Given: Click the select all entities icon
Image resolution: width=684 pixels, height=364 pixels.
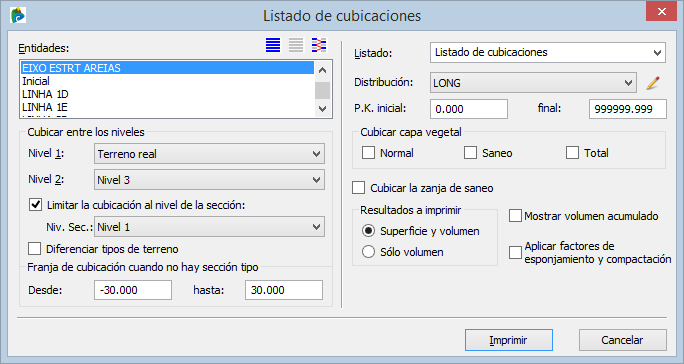Looking at the screenshot, I should (x=273, y=45).
